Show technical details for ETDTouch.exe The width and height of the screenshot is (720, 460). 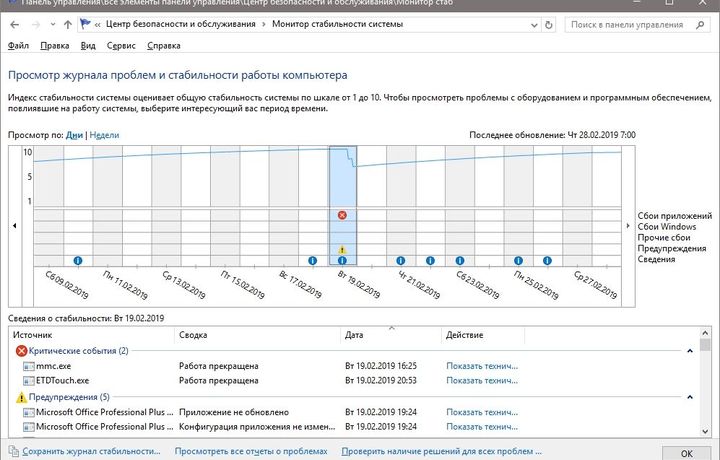[482, 381]
